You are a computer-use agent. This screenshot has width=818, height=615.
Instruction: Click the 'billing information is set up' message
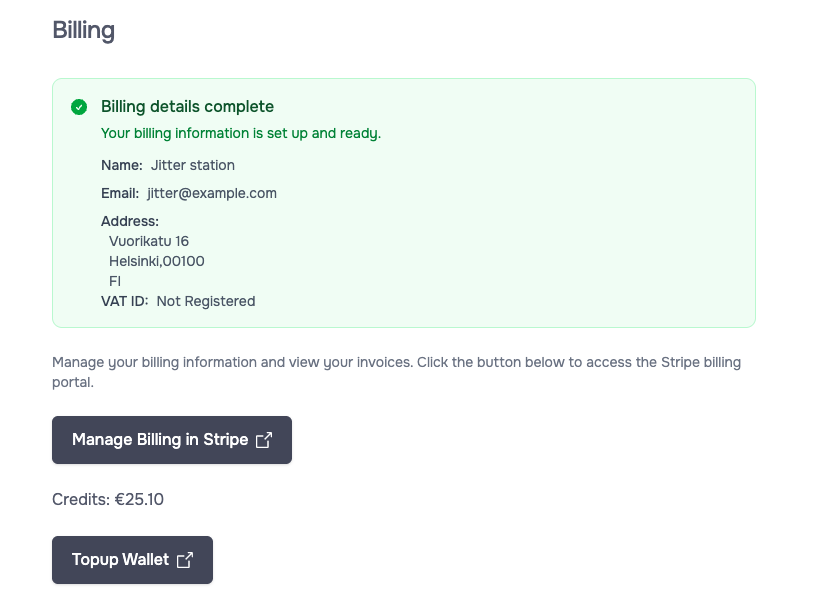point(240,133)
